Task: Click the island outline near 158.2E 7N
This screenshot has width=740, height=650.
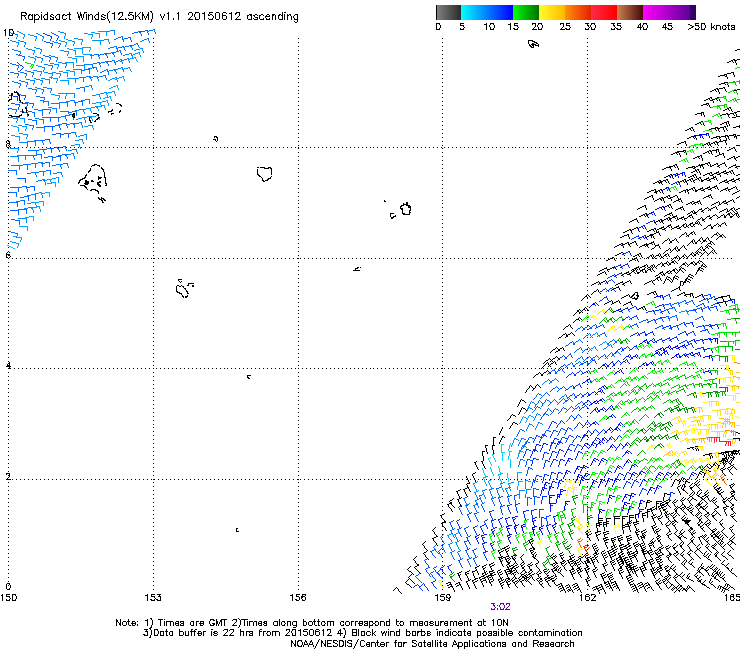Action: tap(405, 209)
